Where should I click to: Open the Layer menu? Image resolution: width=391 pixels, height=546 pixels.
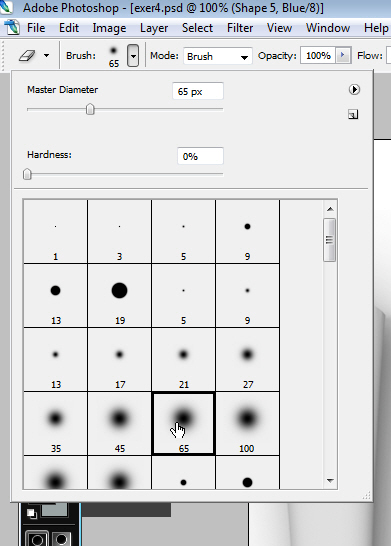[x=154, y=28]
